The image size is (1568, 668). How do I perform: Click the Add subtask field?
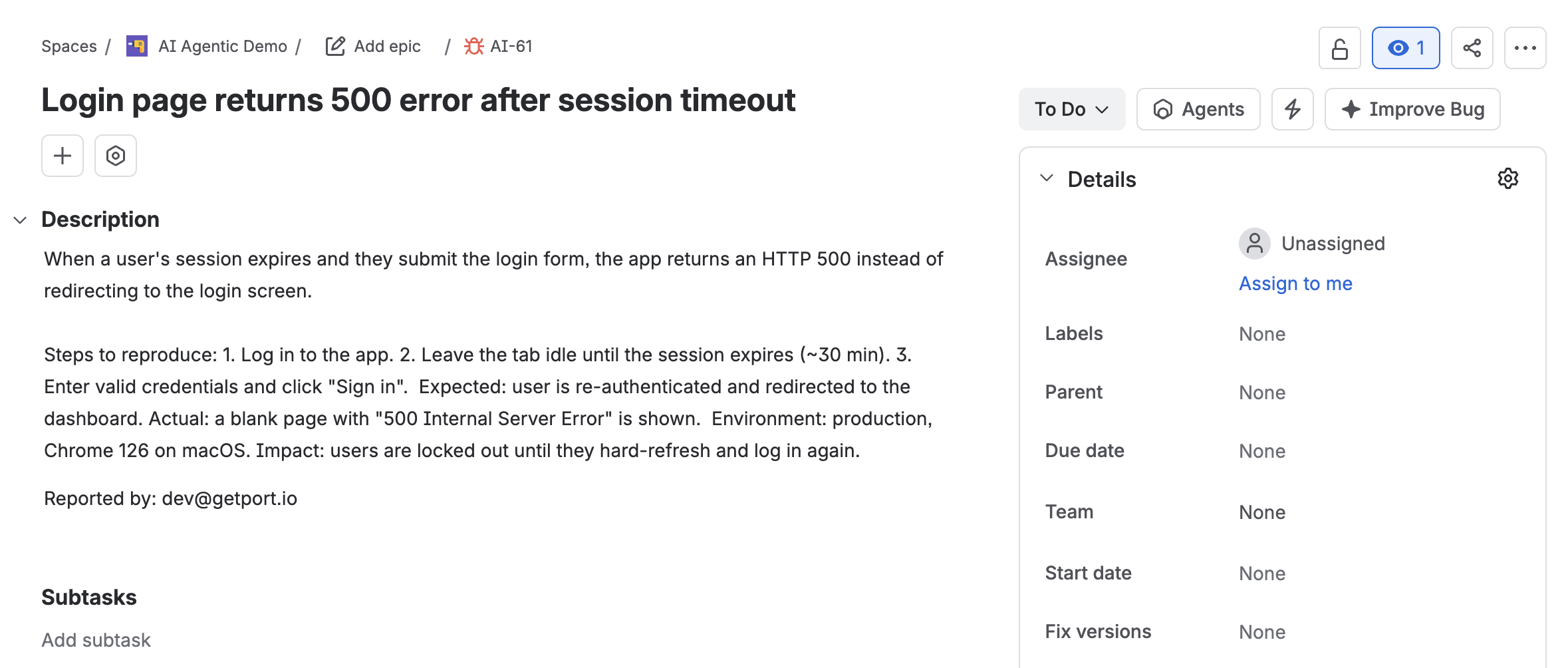coord(96,640)
